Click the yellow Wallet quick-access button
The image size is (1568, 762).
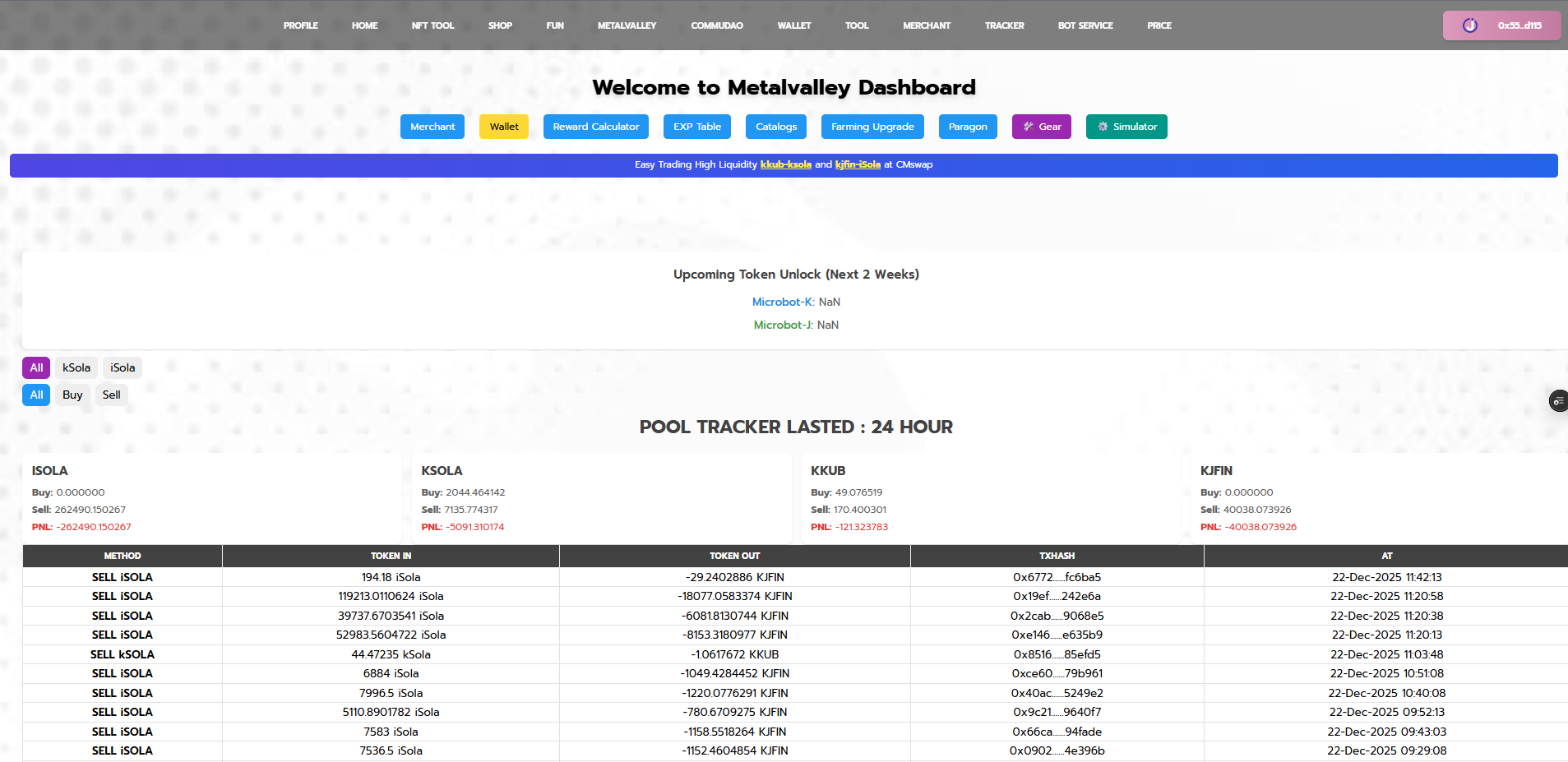(x=503, y=127)
